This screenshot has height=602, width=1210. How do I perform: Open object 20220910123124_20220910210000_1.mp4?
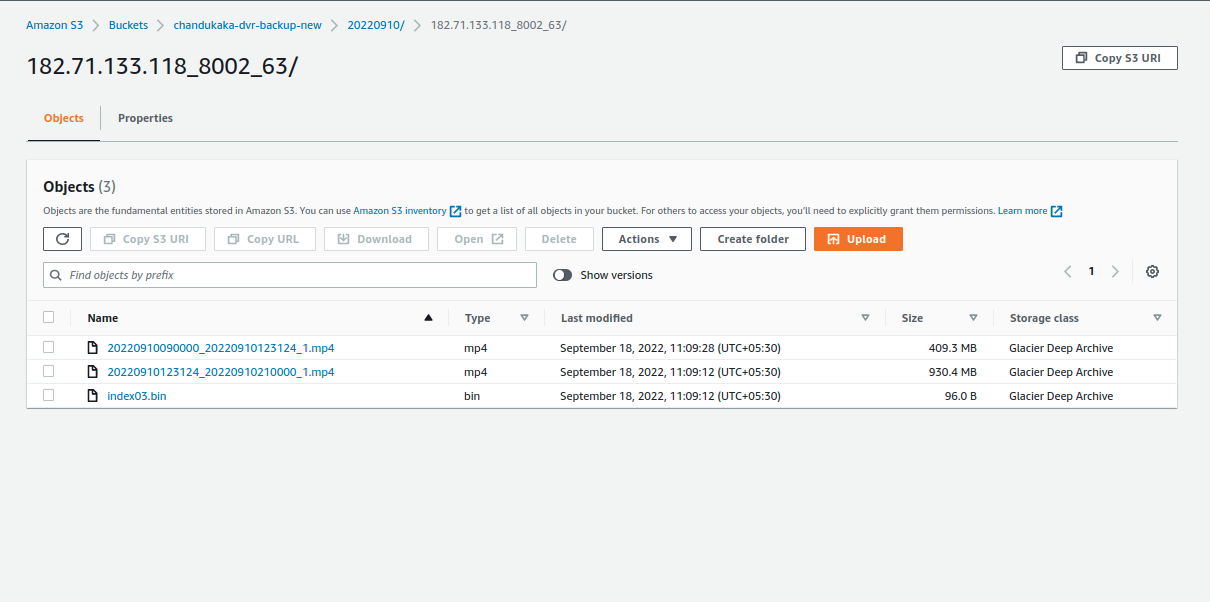tap(221, 372)
